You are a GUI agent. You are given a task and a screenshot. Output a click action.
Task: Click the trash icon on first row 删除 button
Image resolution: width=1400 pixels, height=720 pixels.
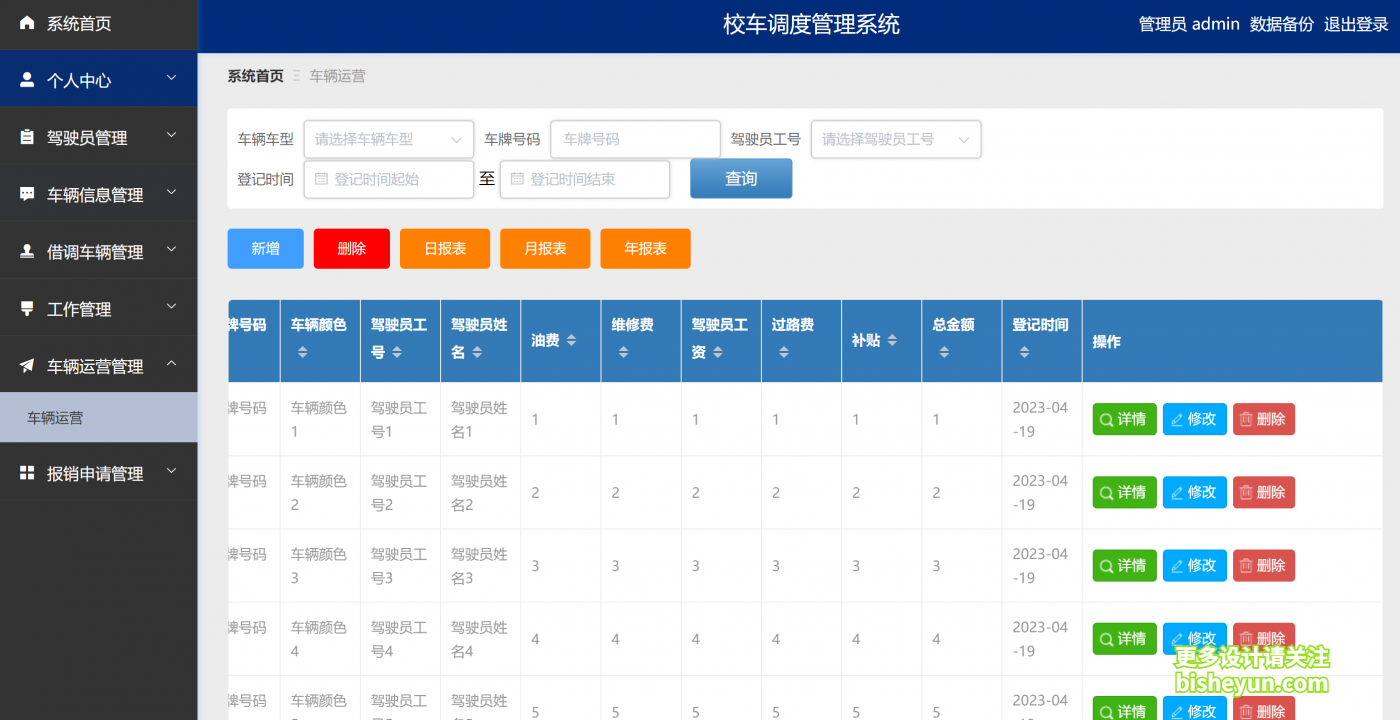(1248, 419)
